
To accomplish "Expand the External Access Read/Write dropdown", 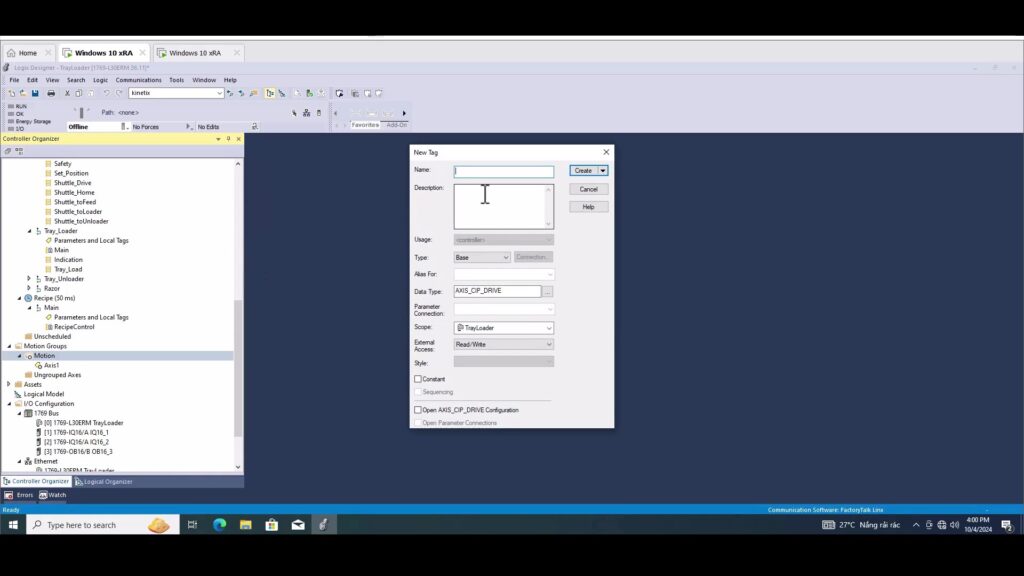I will coord(504,344).
